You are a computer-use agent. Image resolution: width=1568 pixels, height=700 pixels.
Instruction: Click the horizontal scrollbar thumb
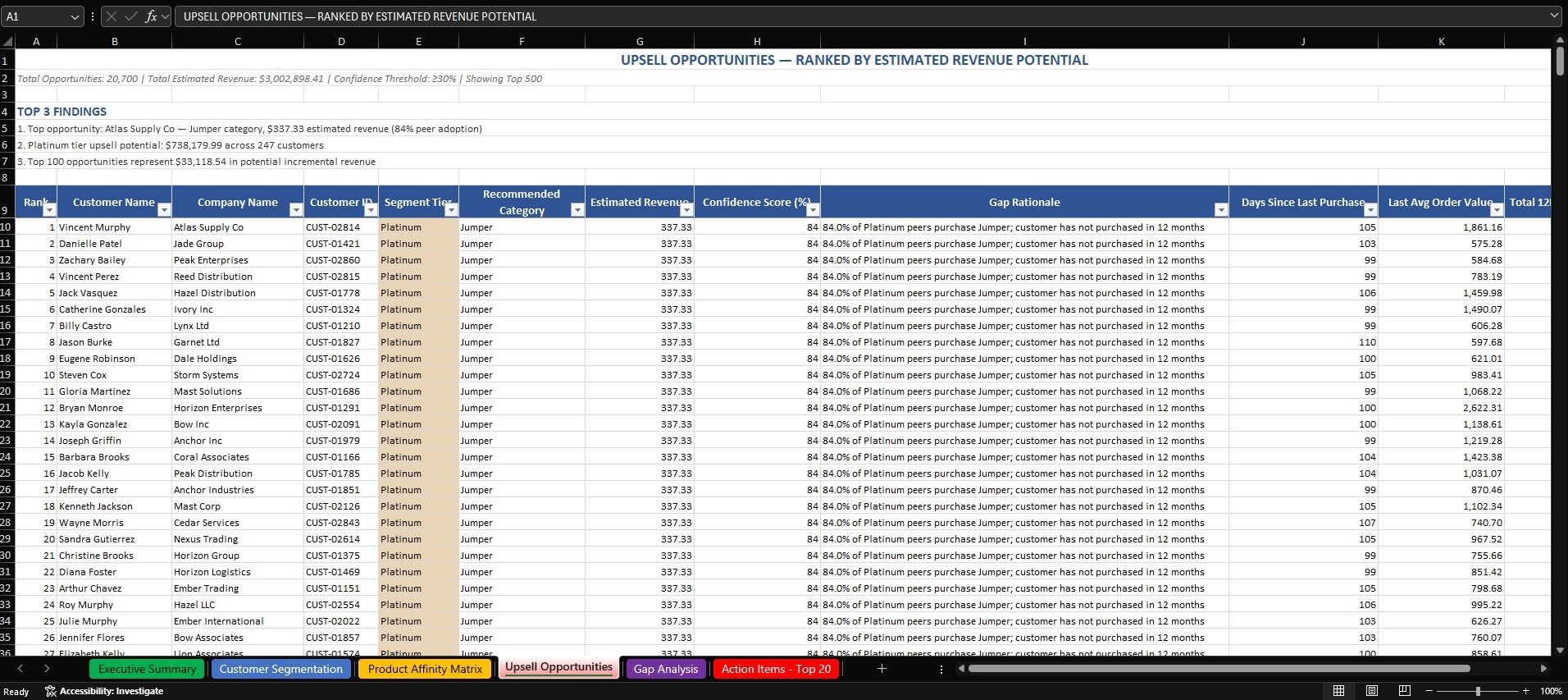coord(1219,669)
